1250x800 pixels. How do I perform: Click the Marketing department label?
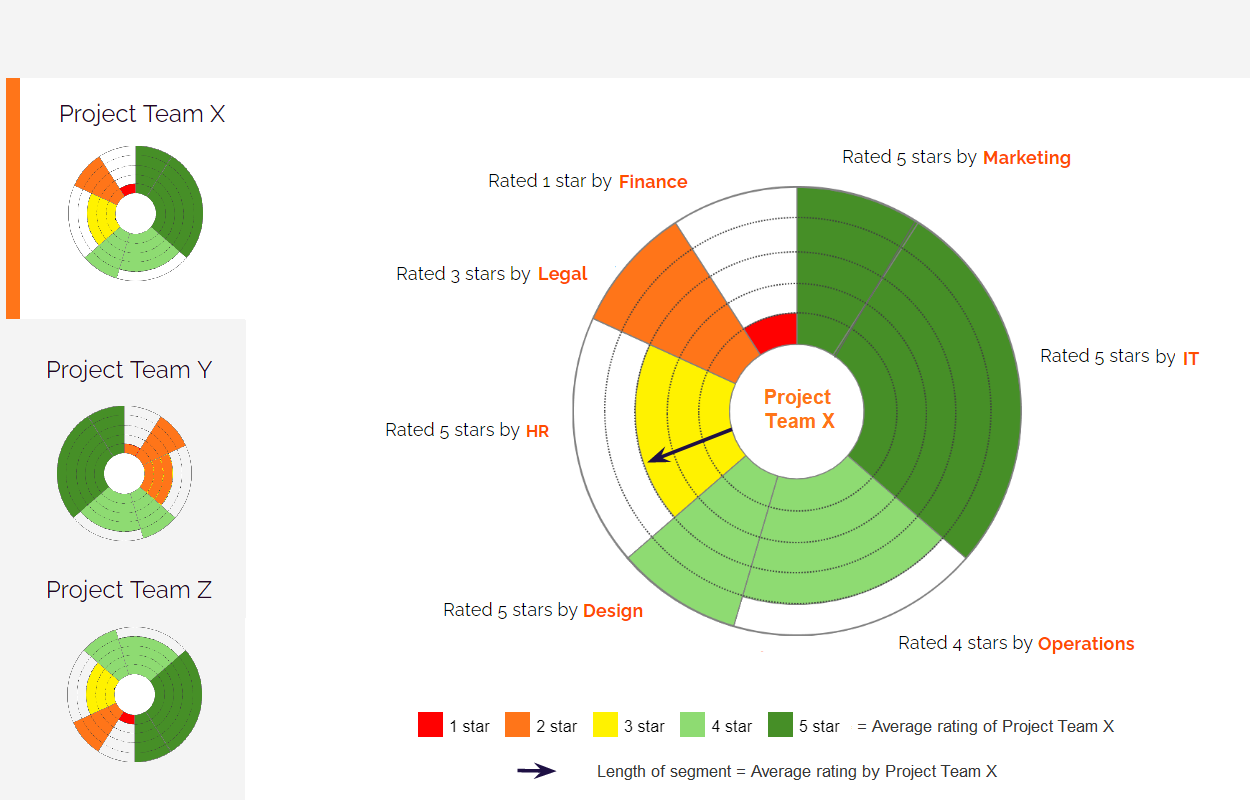[1026, 158]
